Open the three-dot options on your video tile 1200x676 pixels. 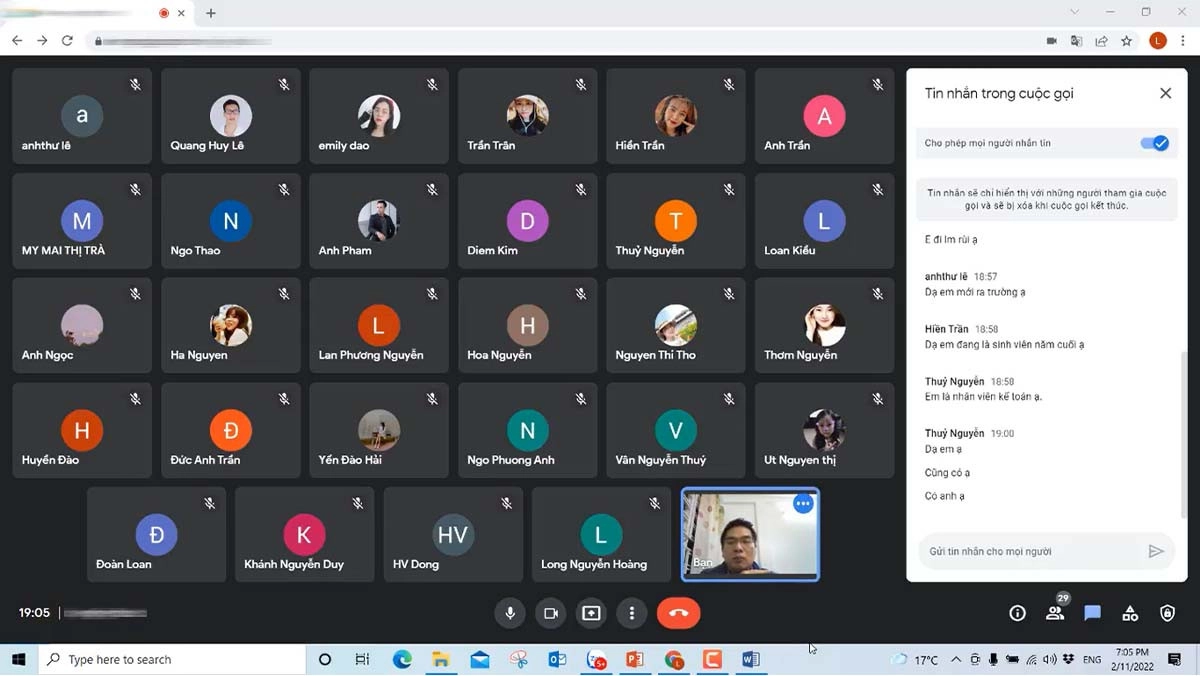pyautogui.click(x=802, y=504)
